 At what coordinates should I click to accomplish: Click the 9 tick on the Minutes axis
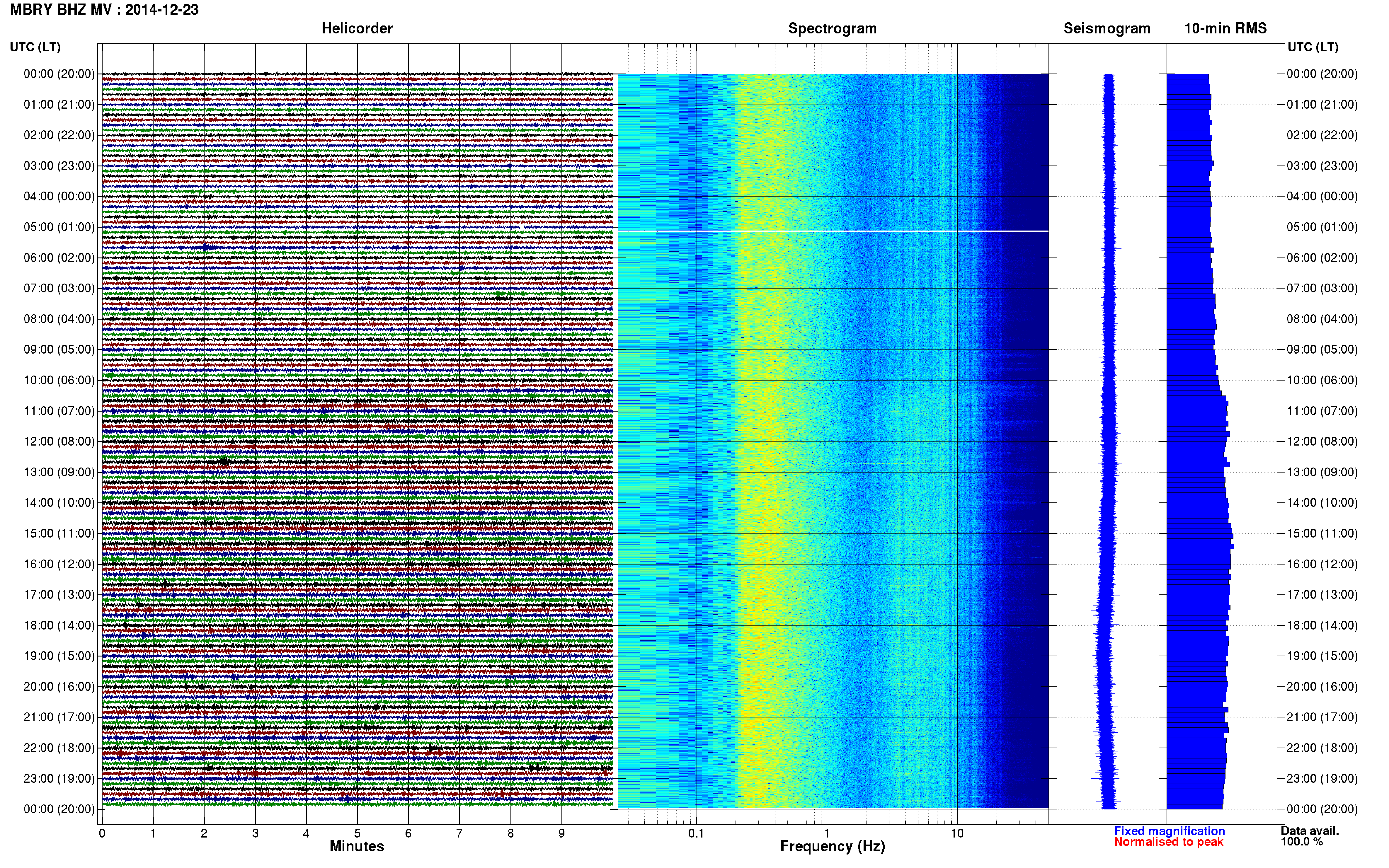coord(561,833)
